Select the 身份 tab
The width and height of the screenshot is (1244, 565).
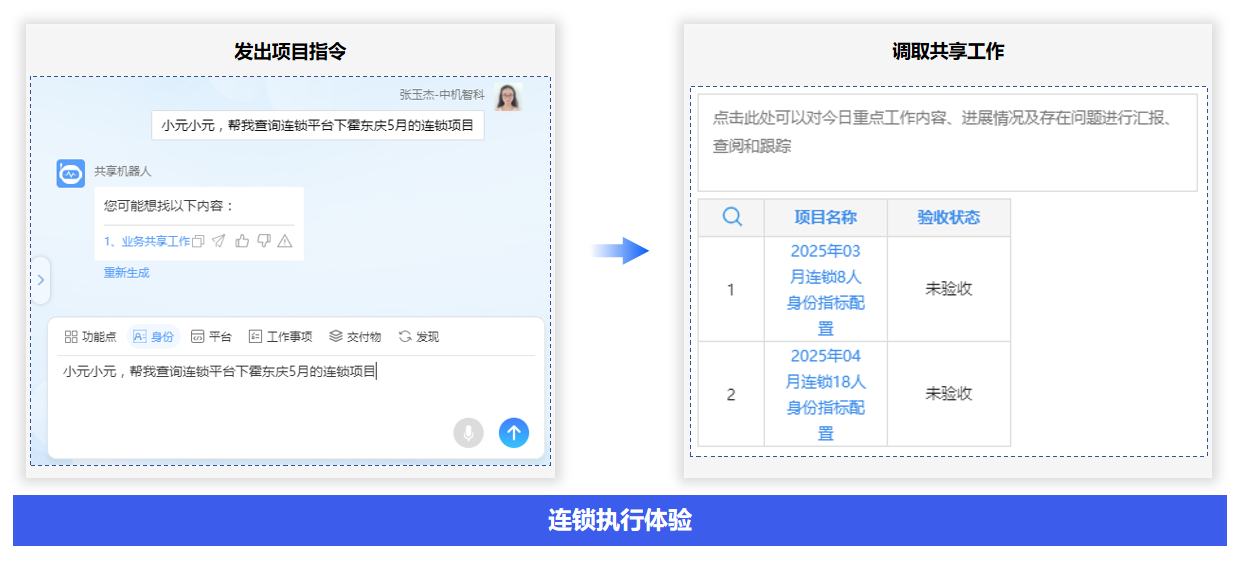tap(155, 337)
